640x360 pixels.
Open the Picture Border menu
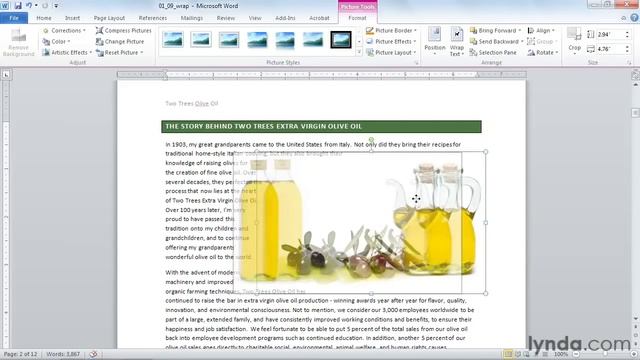pos(391,31)
